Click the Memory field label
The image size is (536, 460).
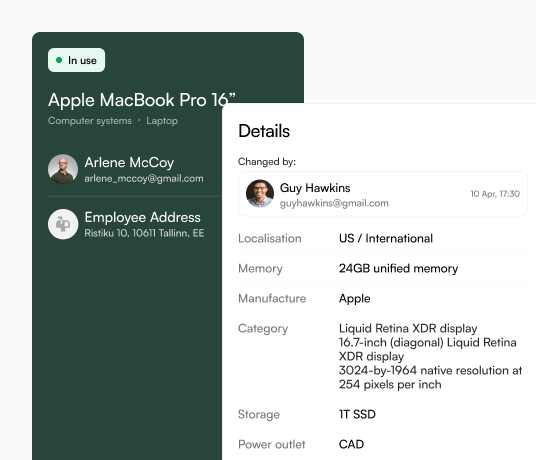coord(260,269)
